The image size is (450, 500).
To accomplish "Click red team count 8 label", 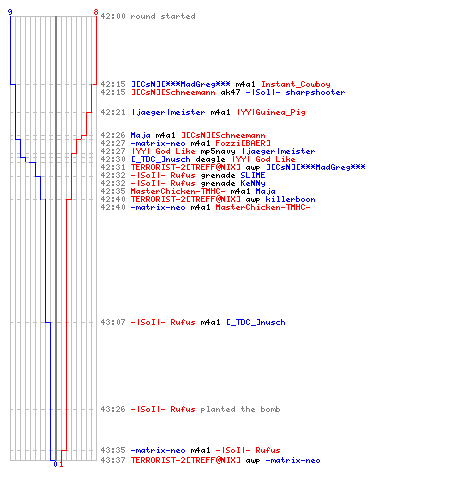I will (x=96, y=12).
